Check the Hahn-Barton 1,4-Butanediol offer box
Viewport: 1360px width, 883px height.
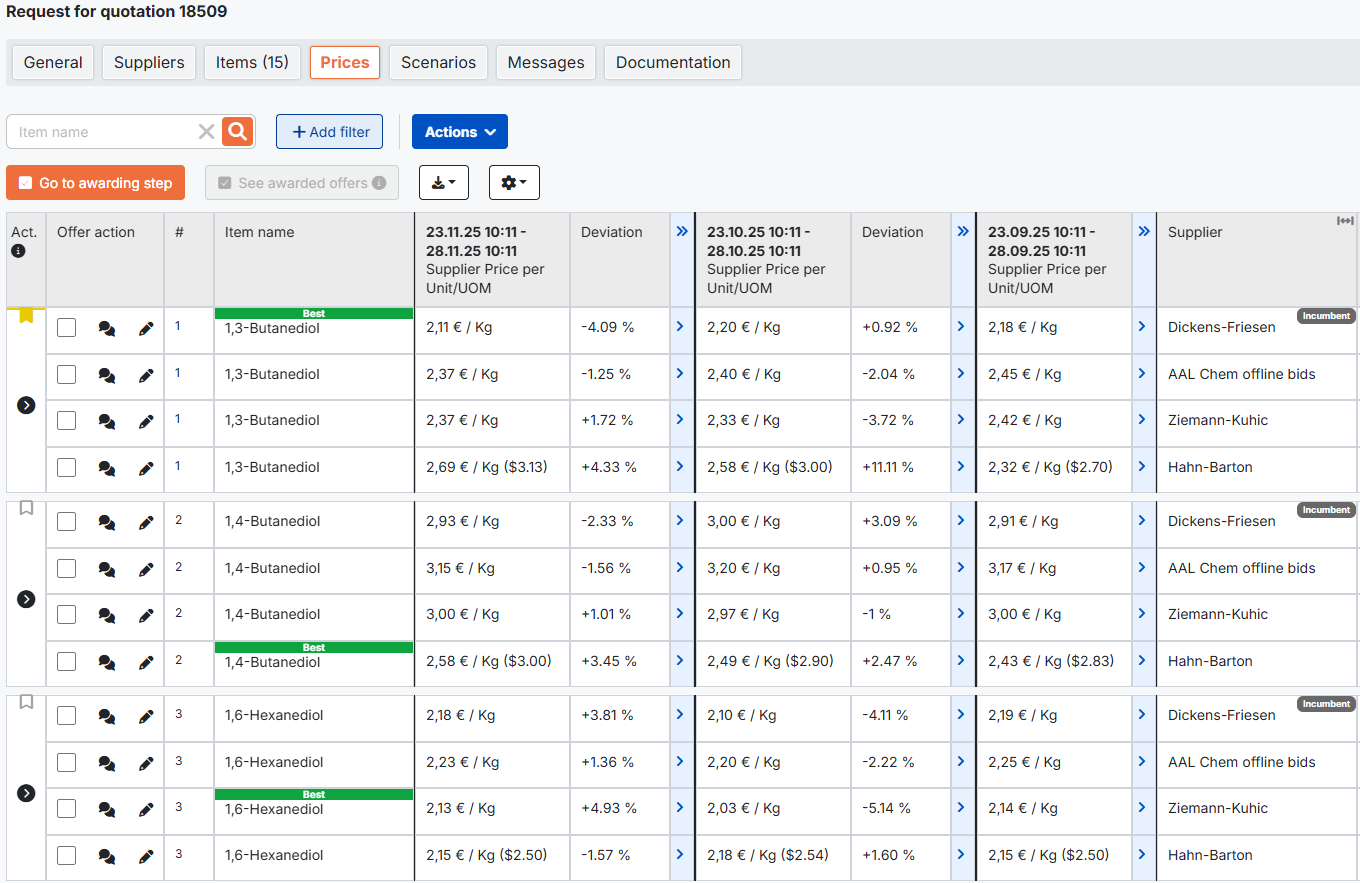pyautogui.click(x=66, y=661)
